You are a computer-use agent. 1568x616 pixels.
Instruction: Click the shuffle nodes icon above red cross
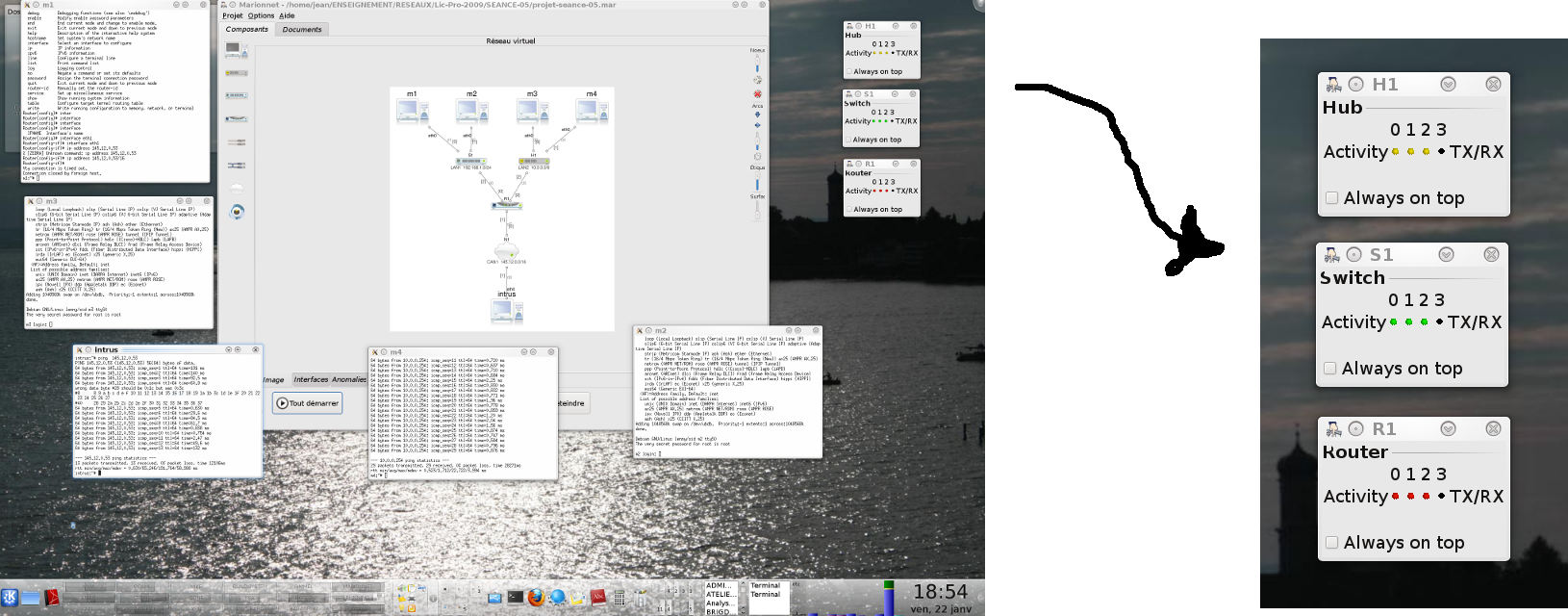(757, 79)
